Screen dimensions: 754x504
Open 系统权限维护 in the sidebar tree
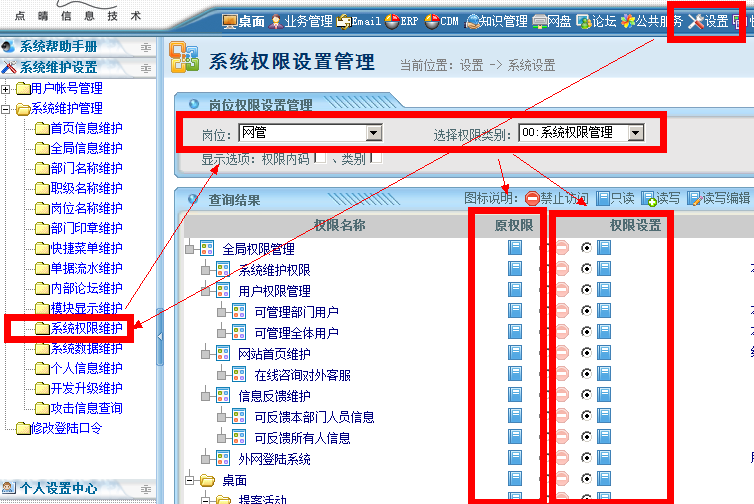86,329
